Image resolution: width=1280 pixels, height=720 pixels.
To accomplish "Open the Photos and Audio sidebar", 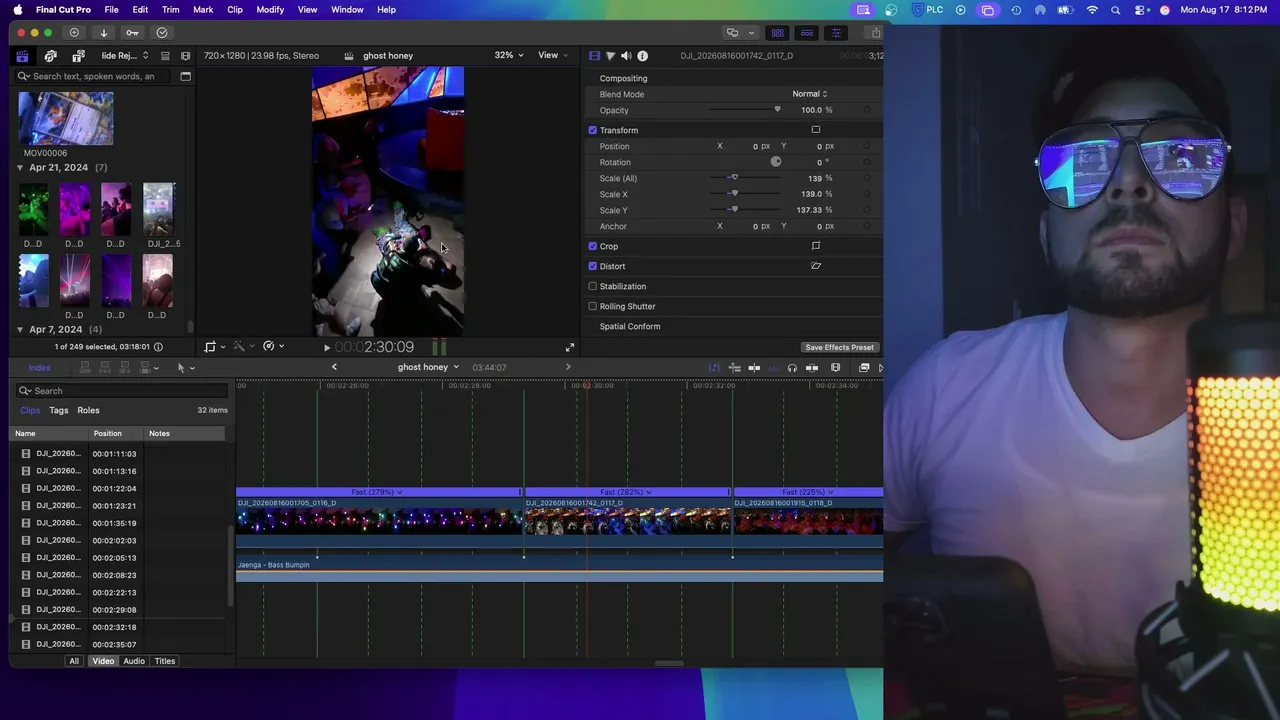I will click(50, 56).
